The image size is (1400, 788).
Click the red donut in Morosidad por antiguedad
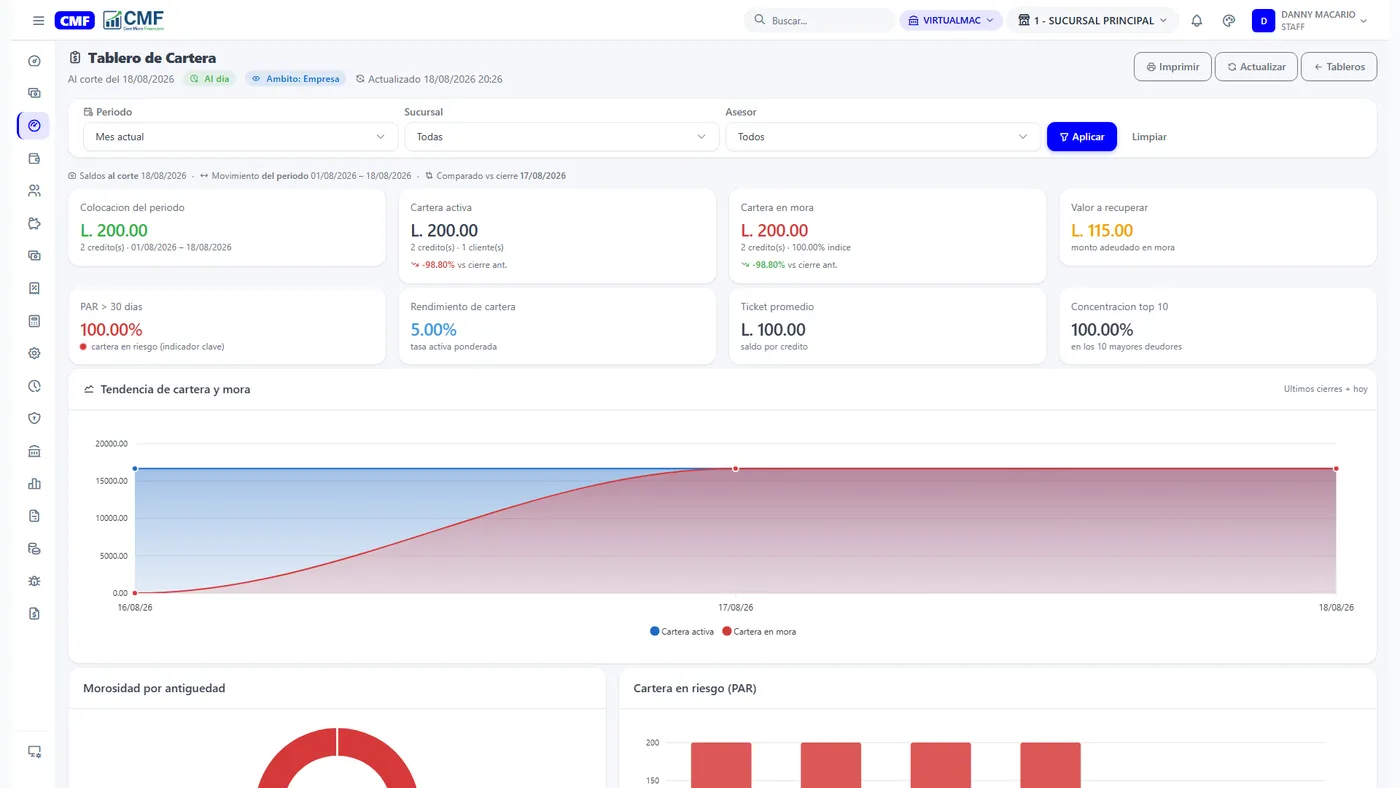pyautogui.click(x=337, y=757)
